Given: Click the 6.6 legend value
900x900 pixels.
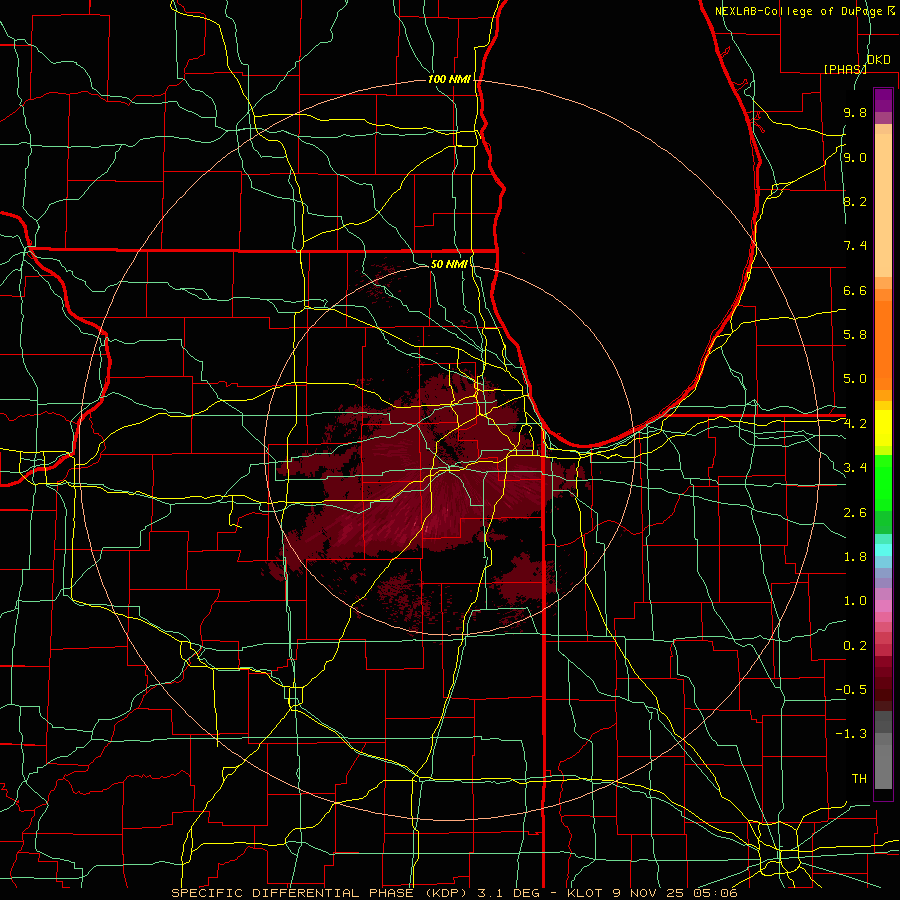Looking at the screenshot, I should [855, 290].
